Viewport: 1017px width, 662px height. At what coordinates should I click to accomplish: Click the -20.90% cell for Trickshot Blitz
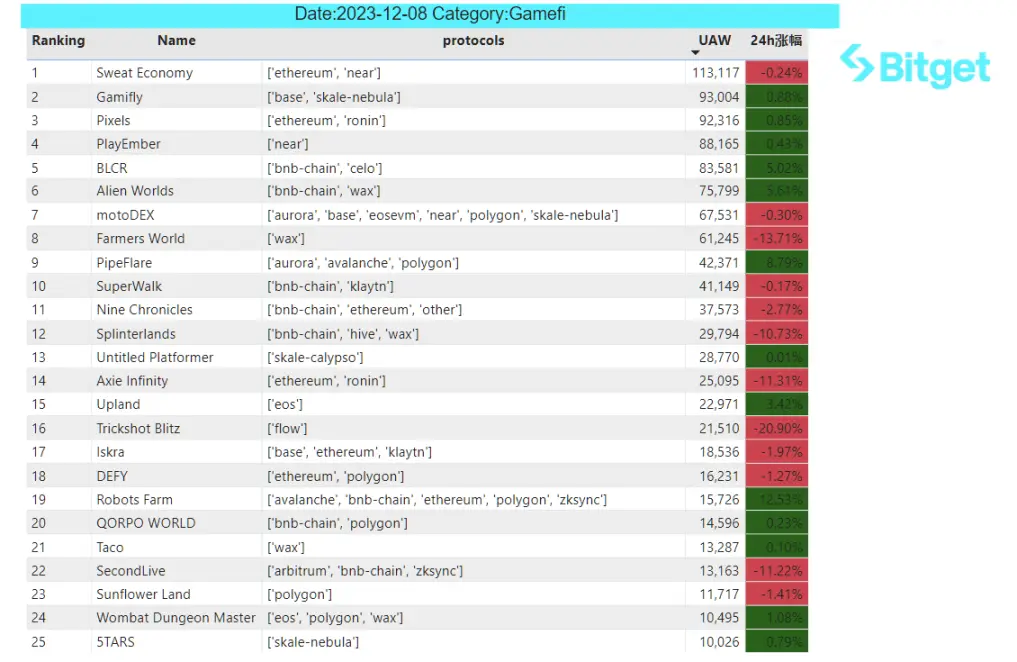pyautogui.click(x=776, y=429)
